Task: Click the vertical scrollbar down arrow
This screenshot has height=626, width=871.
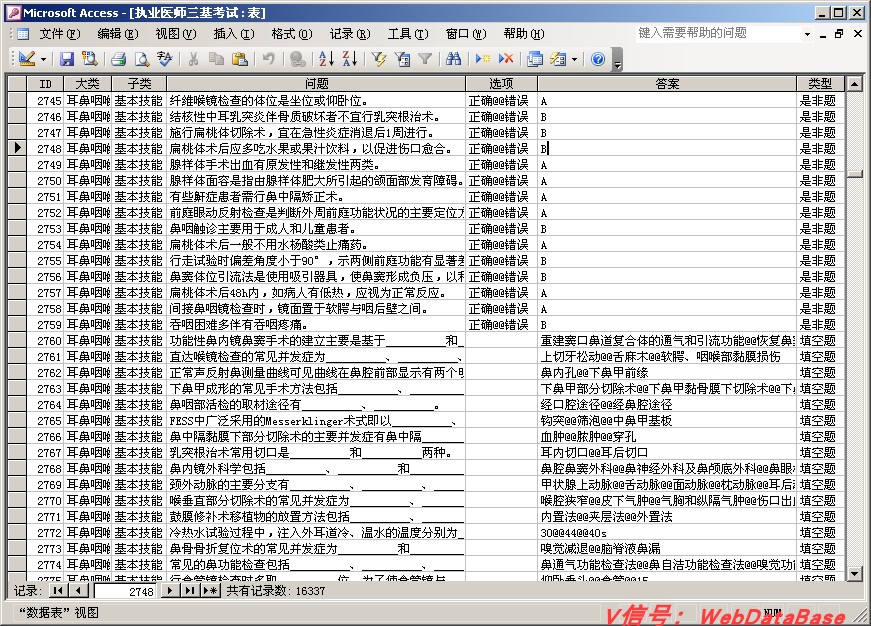Action: click(x=854, y=573)
